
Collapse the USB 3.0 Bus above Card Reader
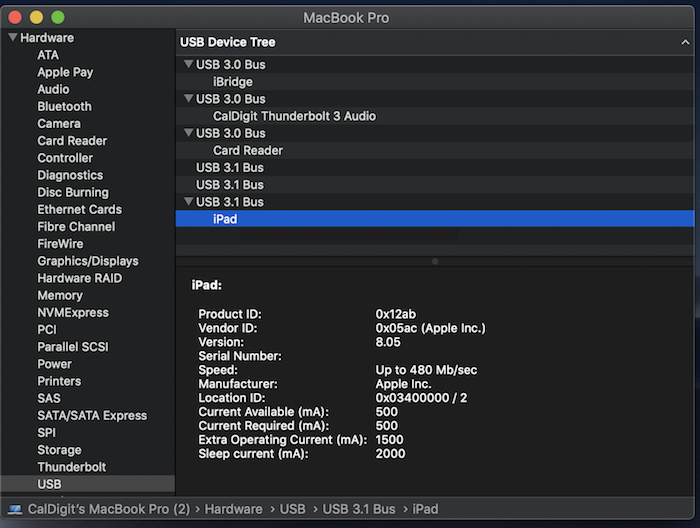(189, 133)
